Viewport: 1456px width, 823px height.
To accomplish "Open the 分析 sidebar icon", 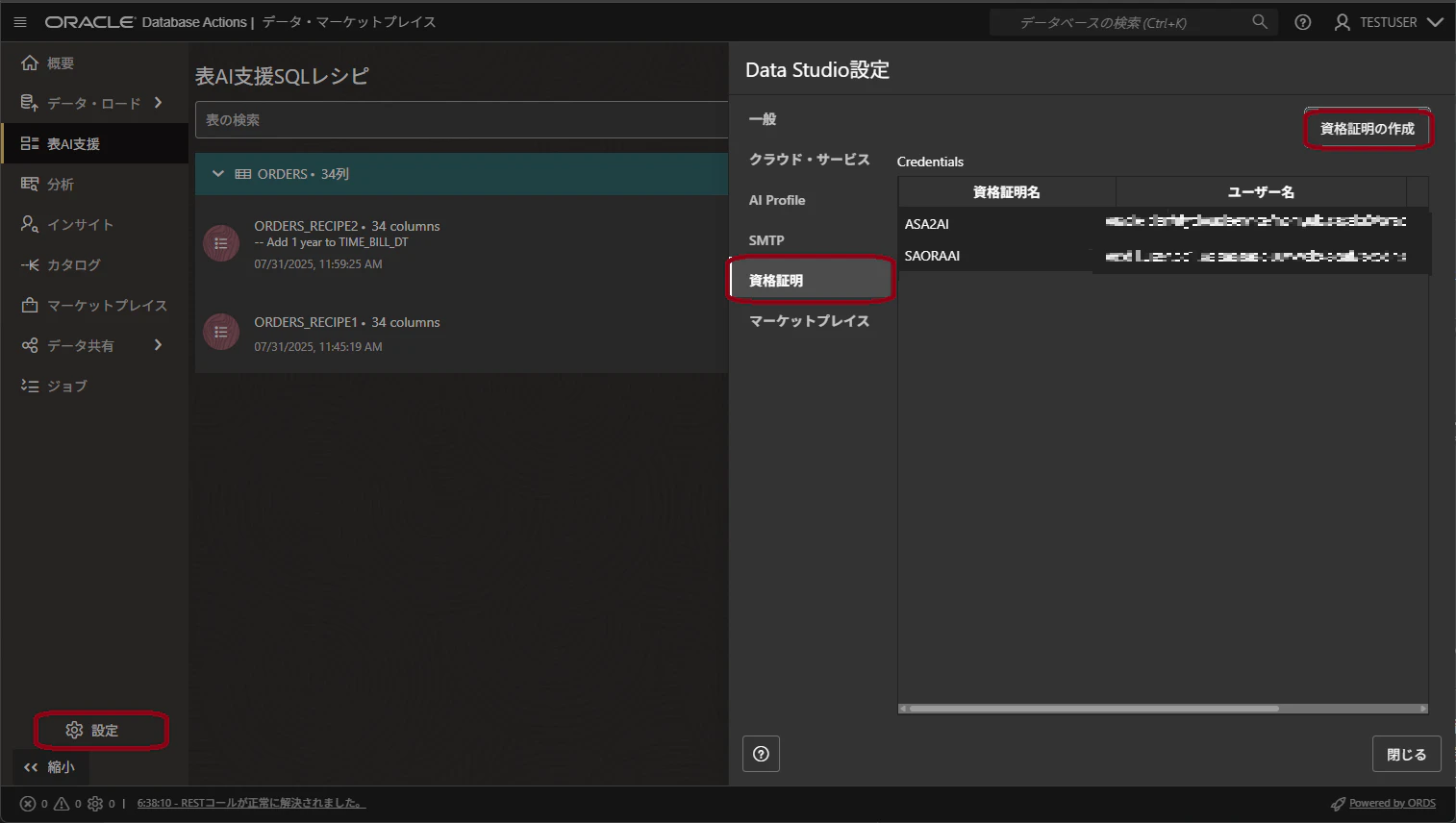I will click(x=30, y=184).
